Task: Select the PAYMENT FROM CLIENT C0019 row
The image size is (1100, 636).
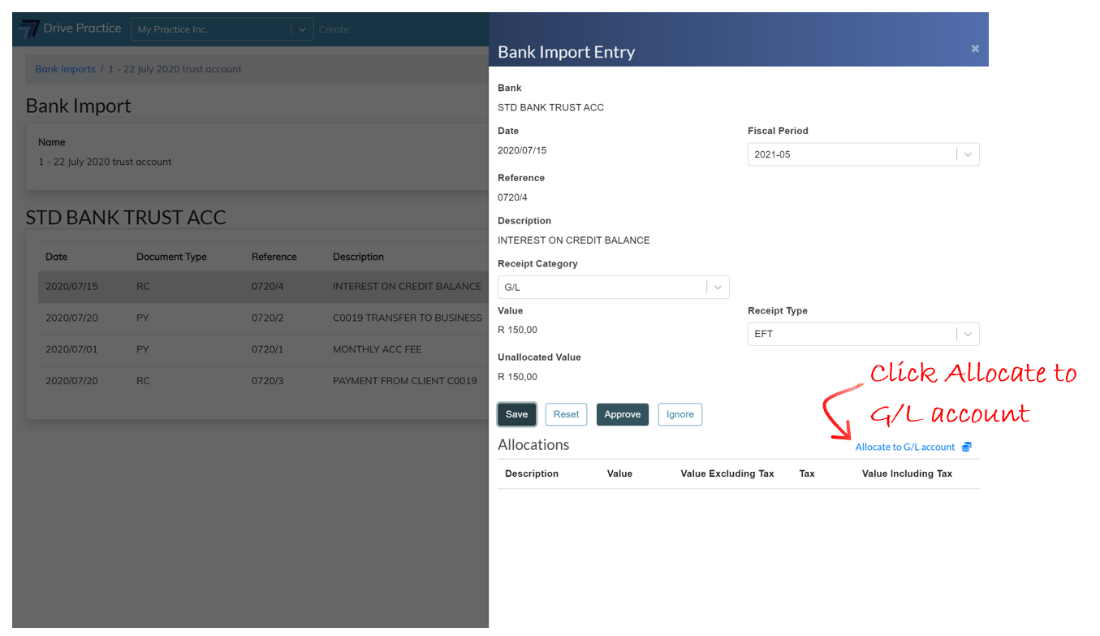Action: [263, 381]
